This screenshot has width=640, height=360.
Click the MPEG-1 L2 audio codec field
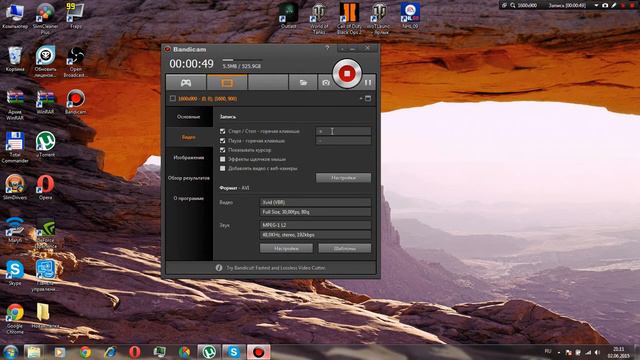coord(315,225)
